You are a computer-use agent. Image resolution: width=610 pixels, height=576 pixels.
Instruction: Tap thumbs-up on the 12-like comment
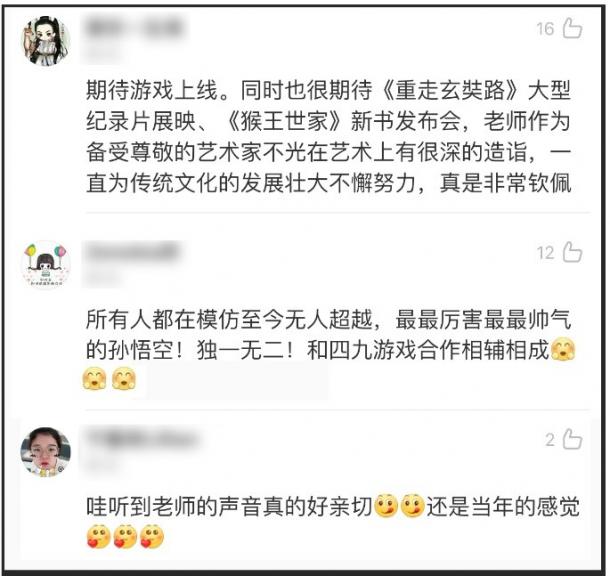[573, 252]
